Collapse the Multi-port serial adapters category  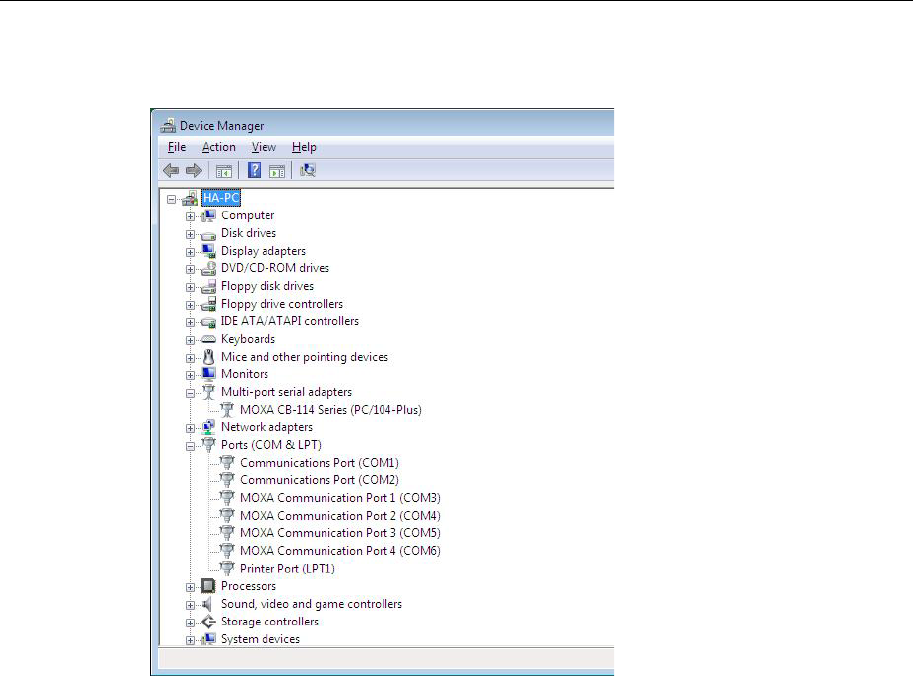tap(190, 393)
